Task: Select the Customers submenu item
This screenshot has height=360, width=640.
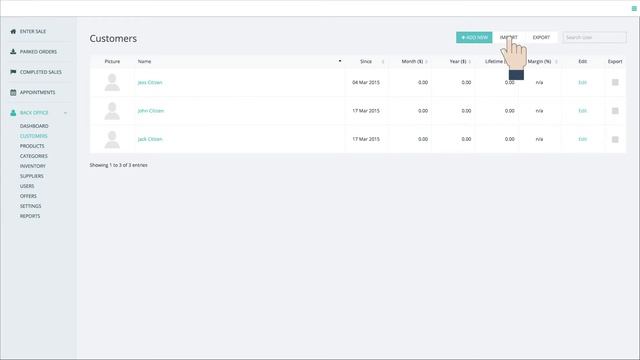Action: [34, 136]
